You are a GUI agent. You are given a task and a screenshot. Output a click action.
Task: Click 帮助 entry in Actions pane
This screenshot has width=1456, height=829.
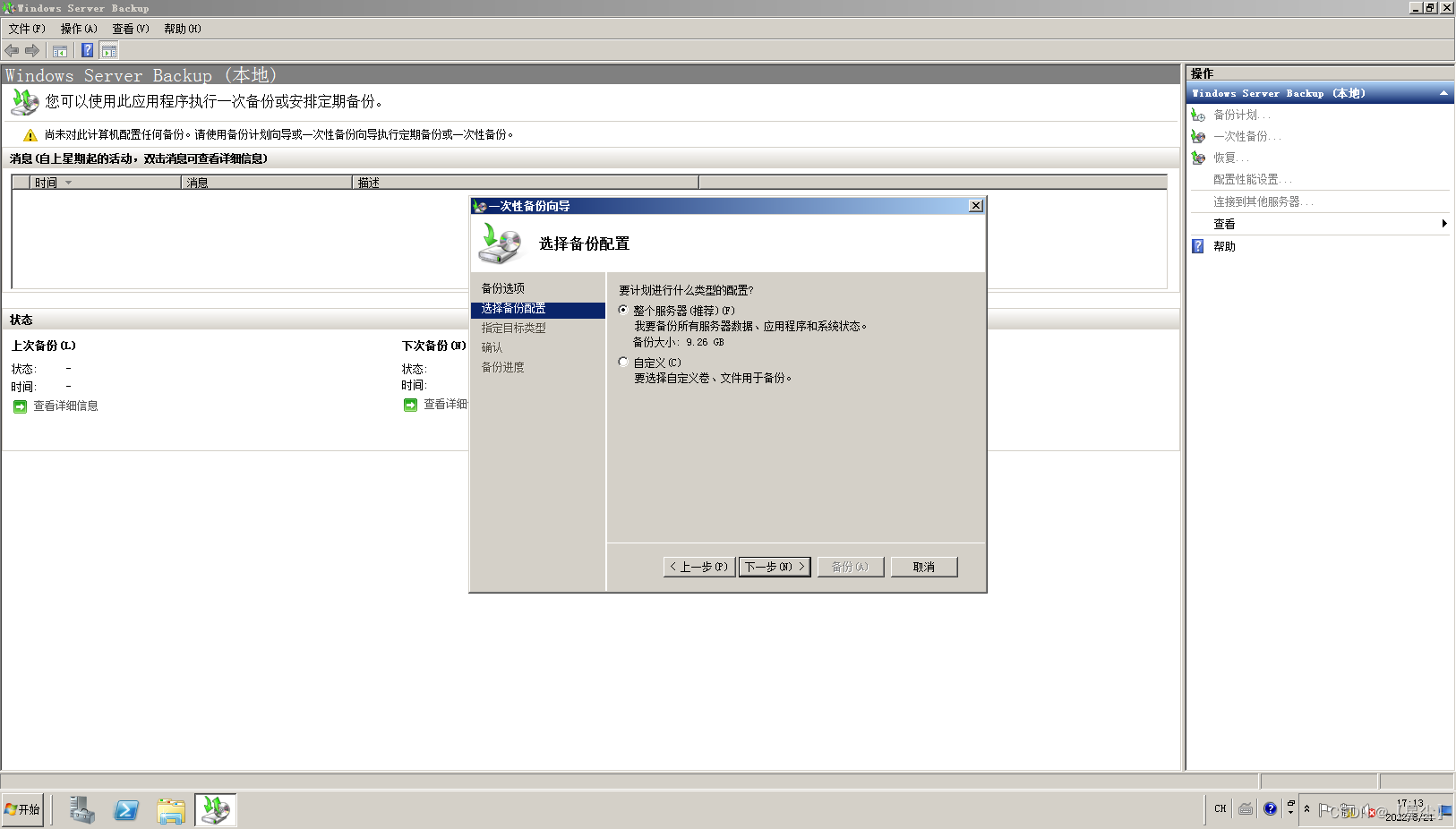coord(1224,246)
